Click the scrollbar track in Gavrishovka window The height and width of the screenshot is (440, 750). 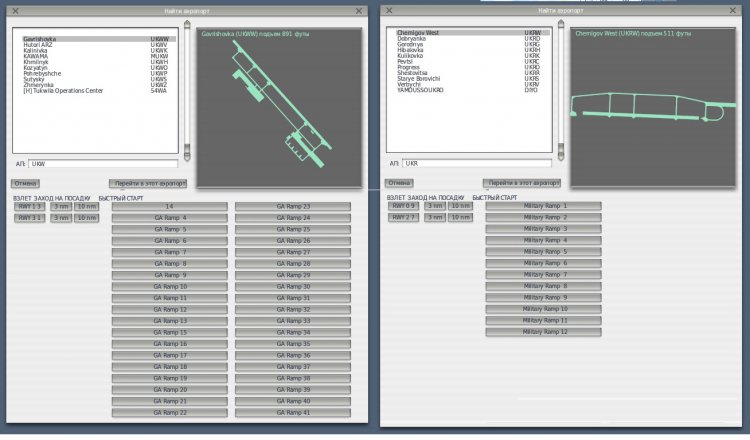tap(187, 90)
